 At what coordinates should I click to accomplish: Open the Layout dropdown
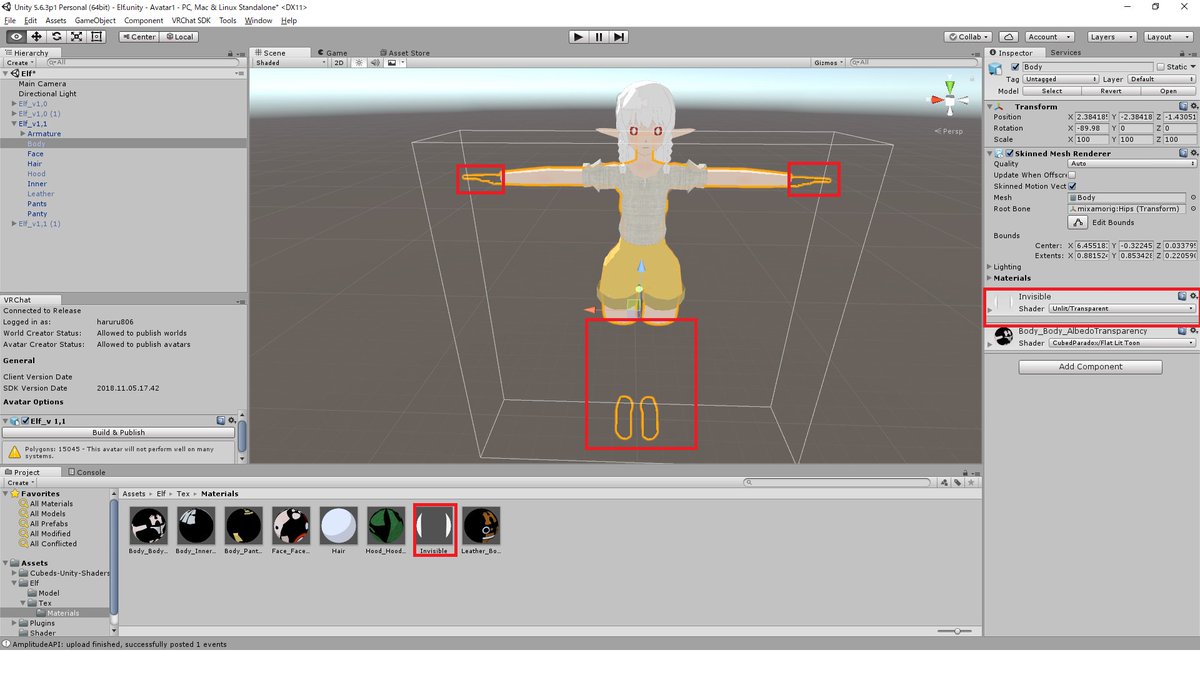click(x=1168, y=37)
